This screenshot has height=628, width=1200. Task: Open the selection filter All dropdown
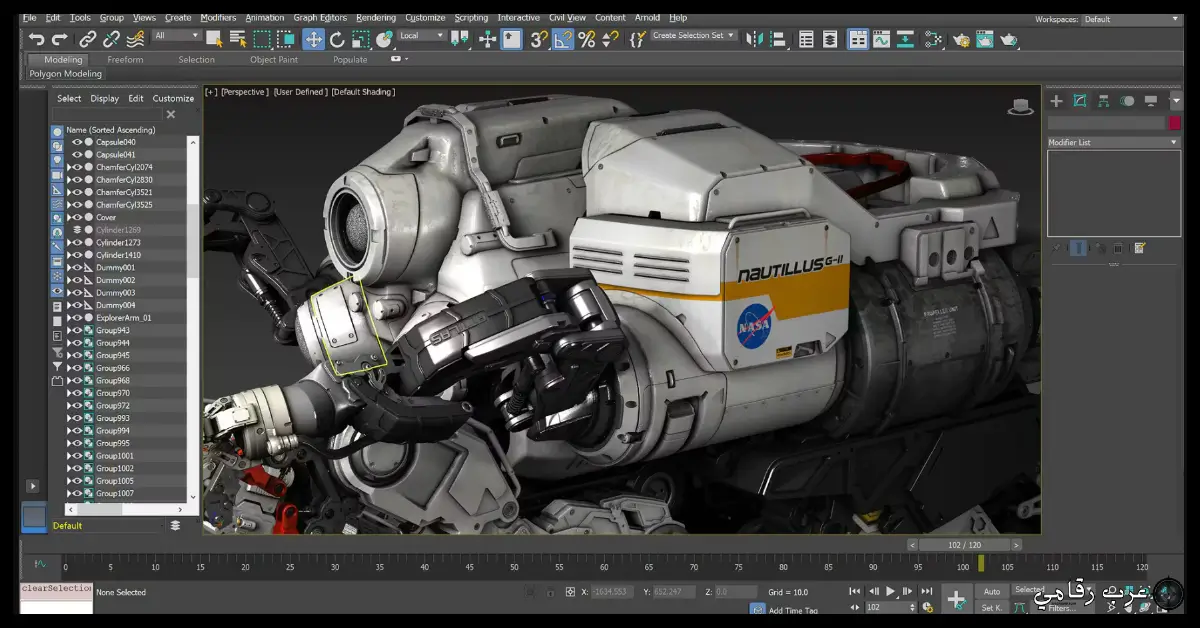(x=176, y=36)
